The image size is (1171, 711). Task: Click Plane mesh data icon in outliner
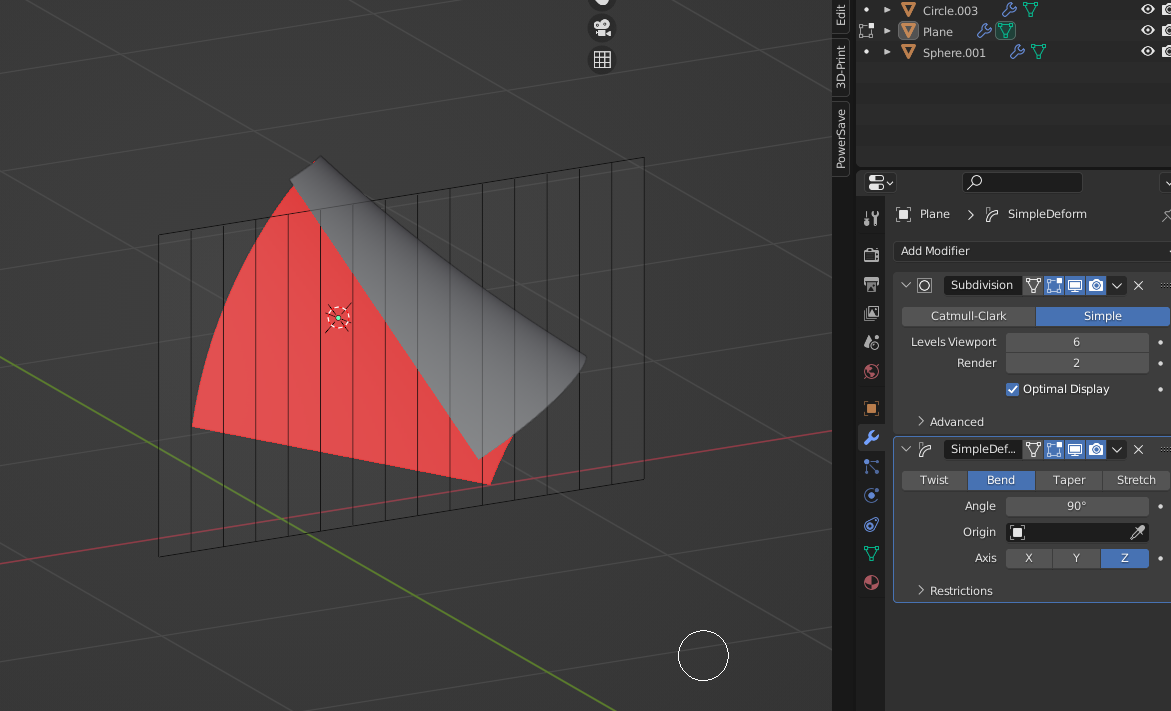pyautogui.click(x=1005, y=31)
